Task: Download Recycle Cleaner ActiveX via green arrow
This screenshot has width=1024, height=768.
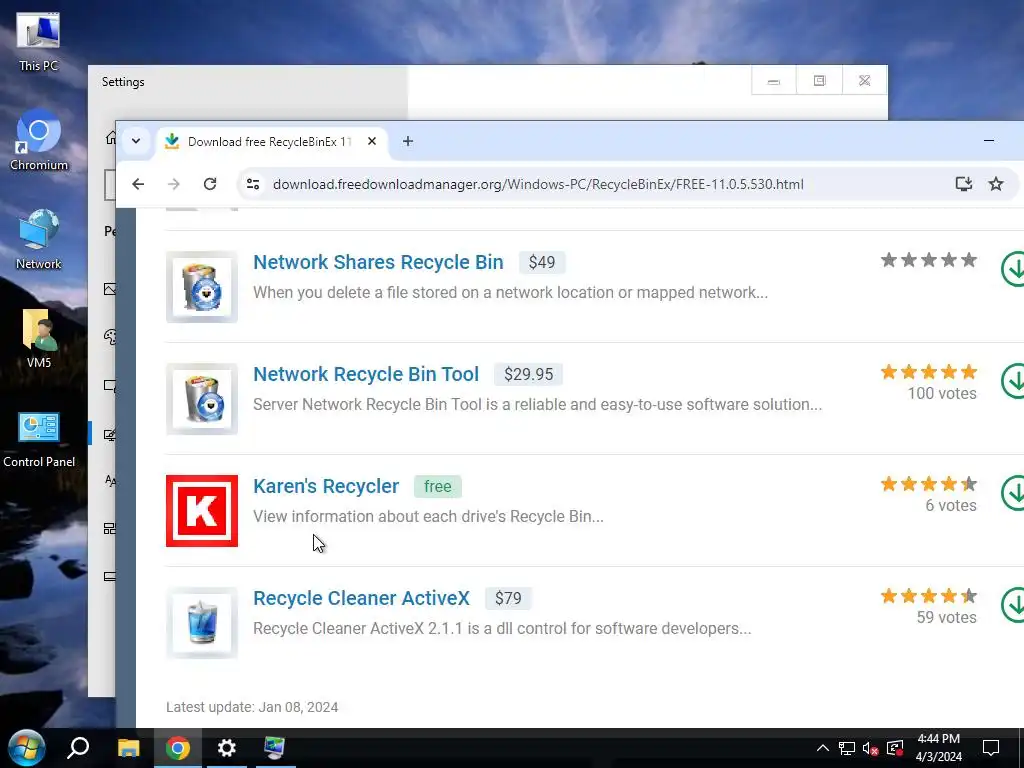Action: (1013, 605)
